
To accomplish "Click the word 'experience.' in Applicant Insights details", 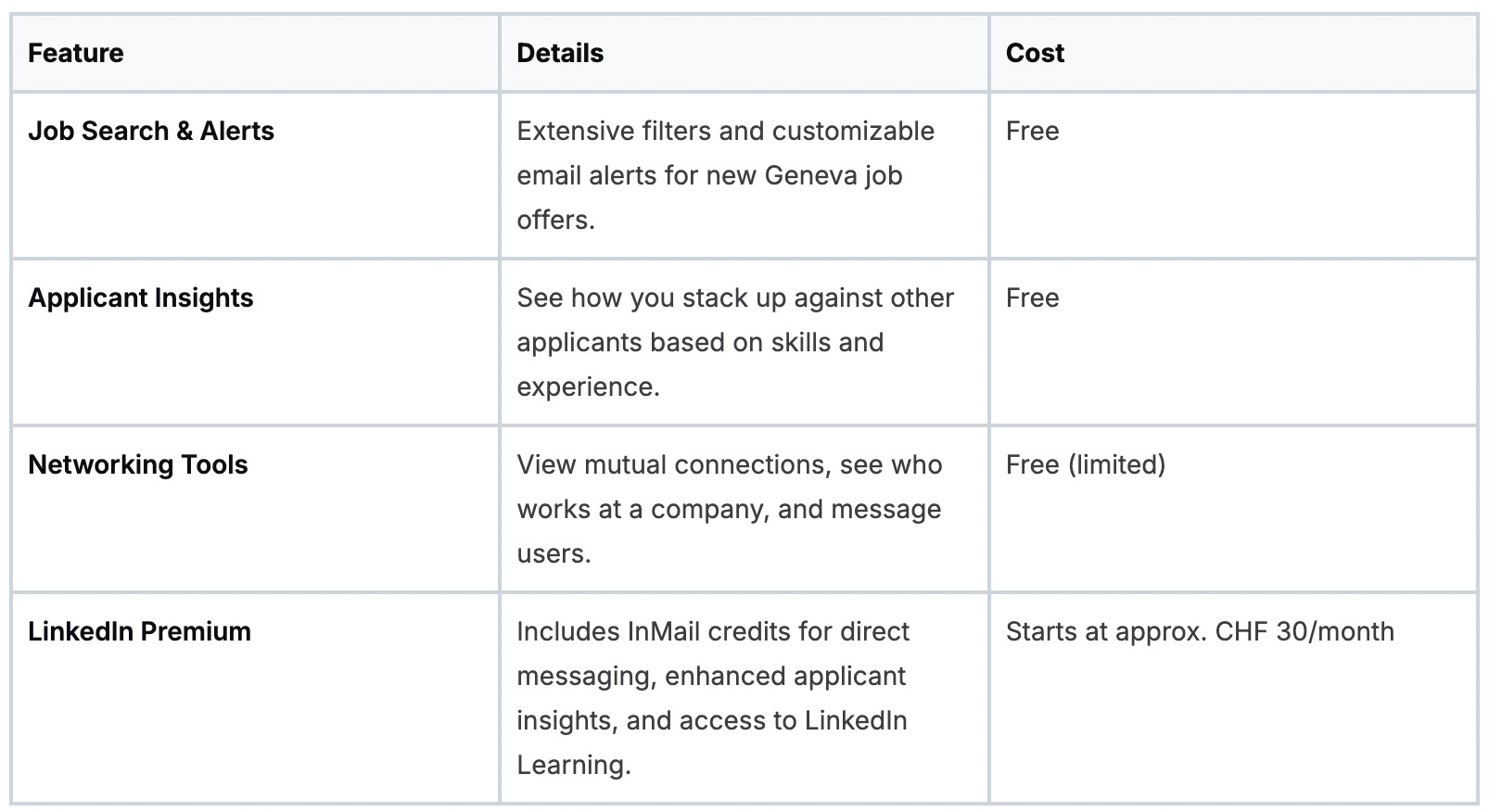I will click(588, 387).
